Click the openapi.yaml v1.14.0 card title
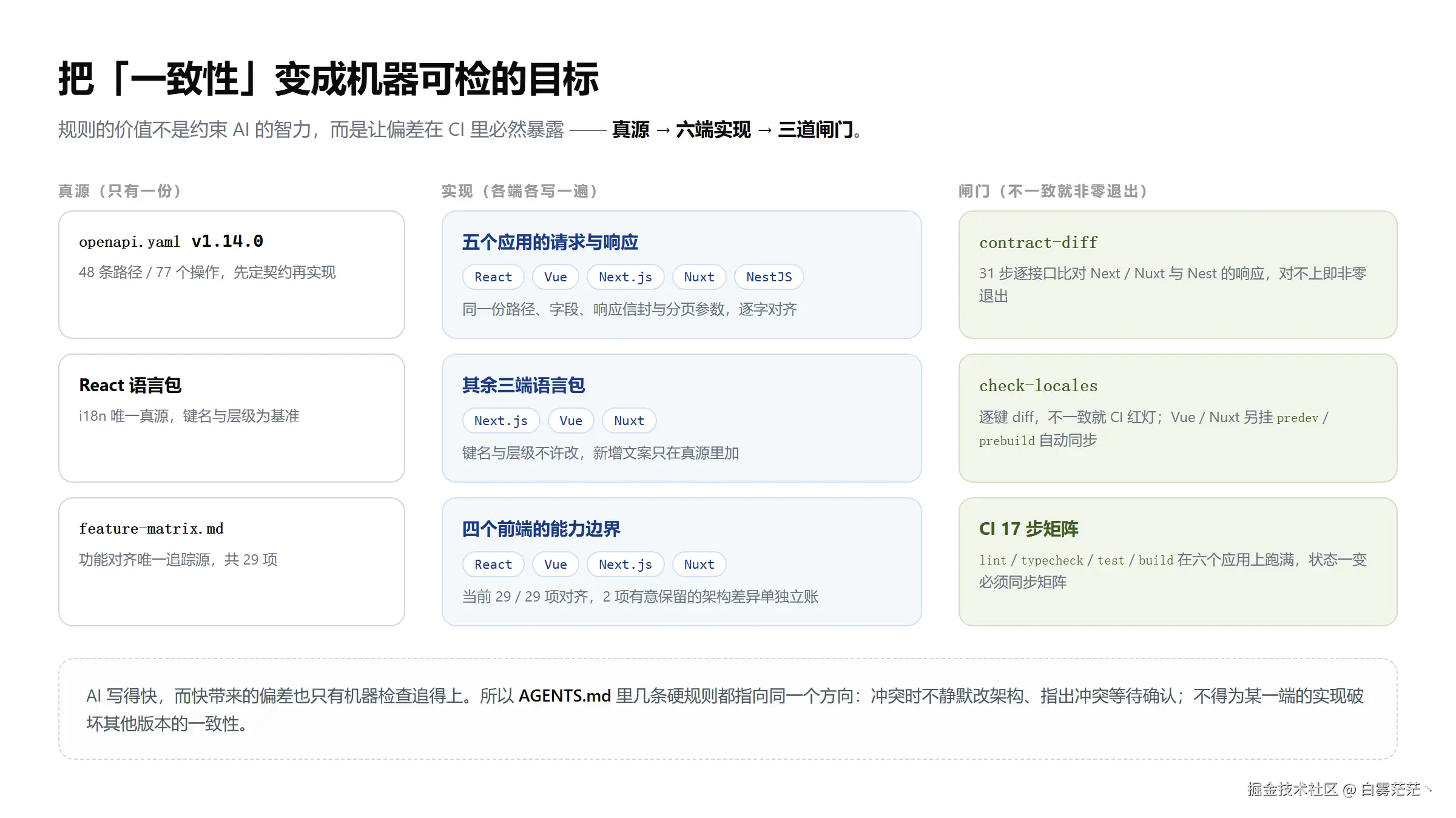 (x=171, y=241)
